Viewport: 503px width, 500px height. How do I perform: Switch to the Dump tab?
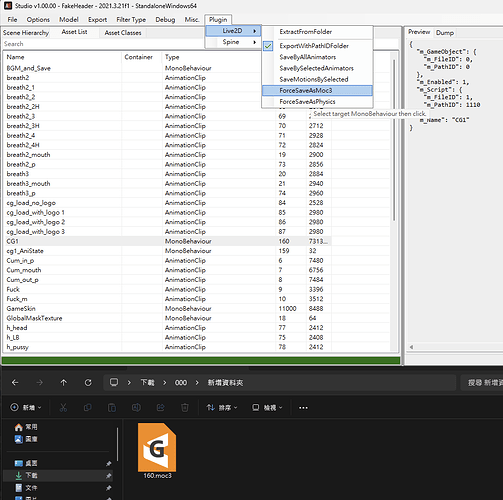pos(445,33)
